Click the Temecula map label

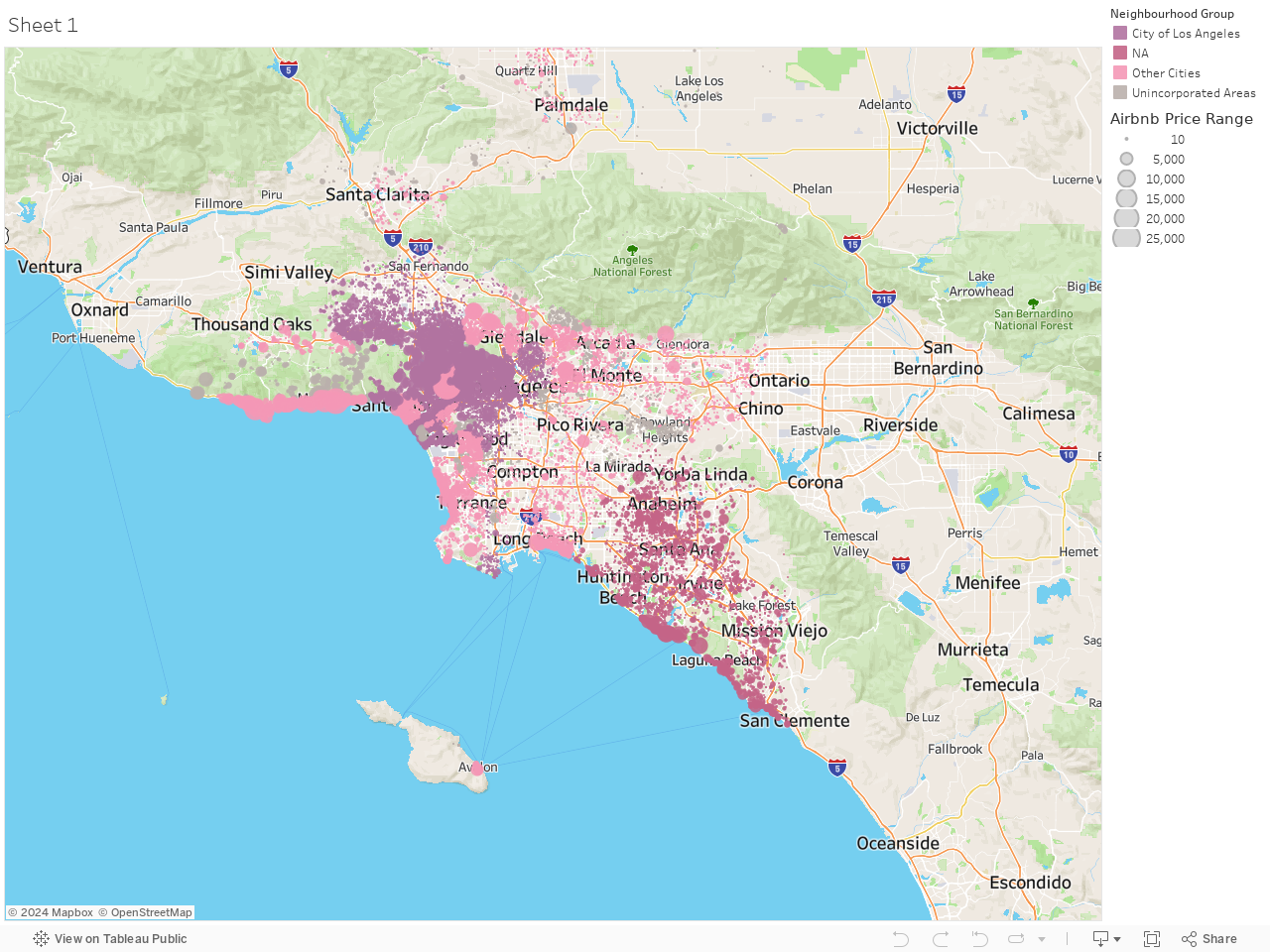tap(1000, 684)
